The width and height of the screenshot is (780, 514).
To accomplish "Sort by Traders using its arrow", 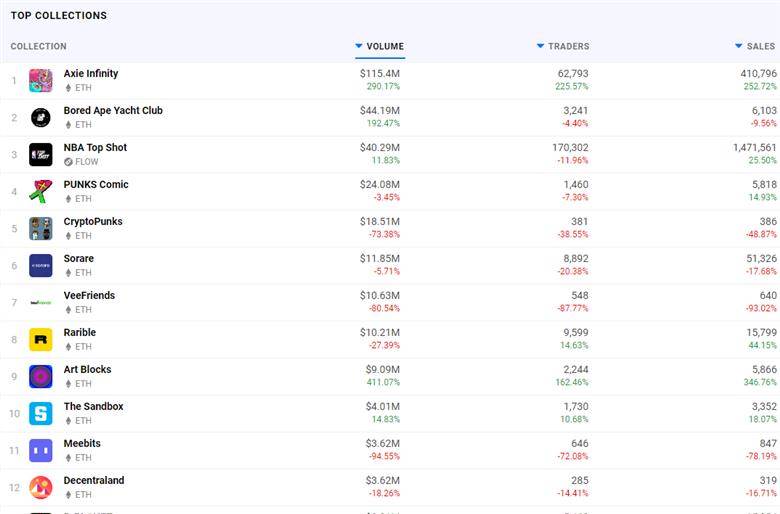I will [x=540, y=46].
